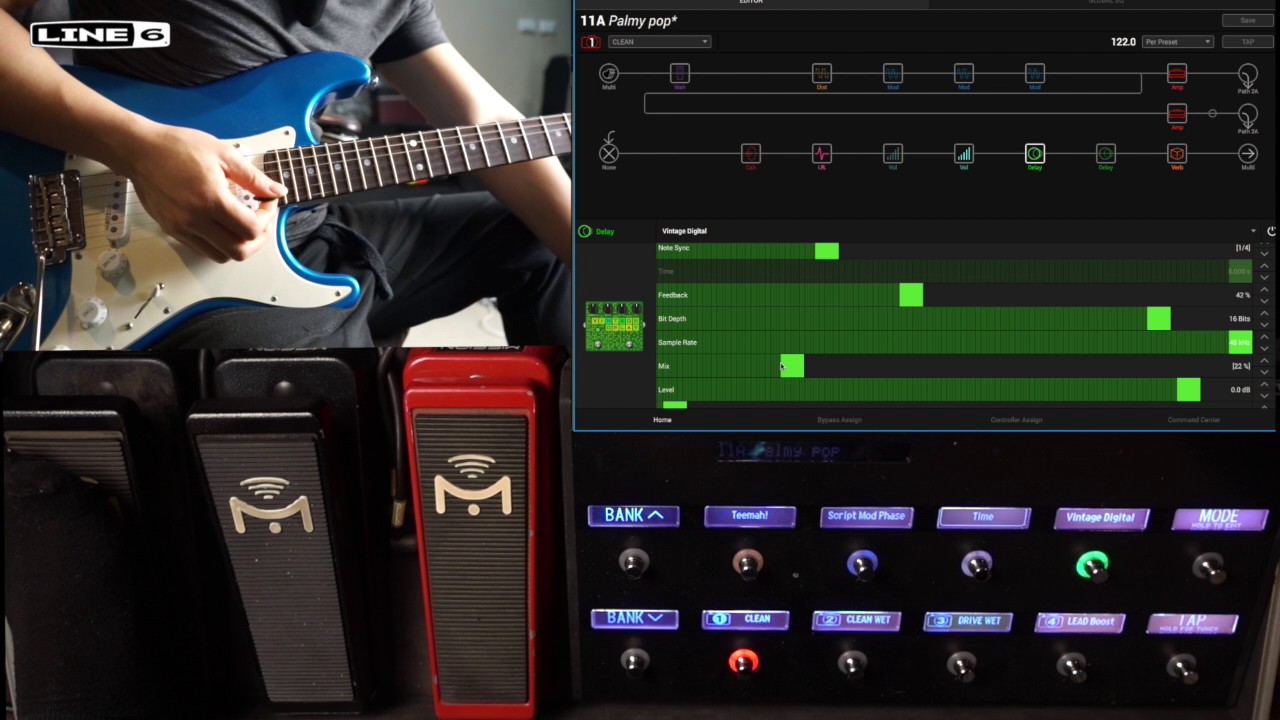Increase Mix with its up arrow
Screen dimensions: 1280x720
[x=1264, y=361]
